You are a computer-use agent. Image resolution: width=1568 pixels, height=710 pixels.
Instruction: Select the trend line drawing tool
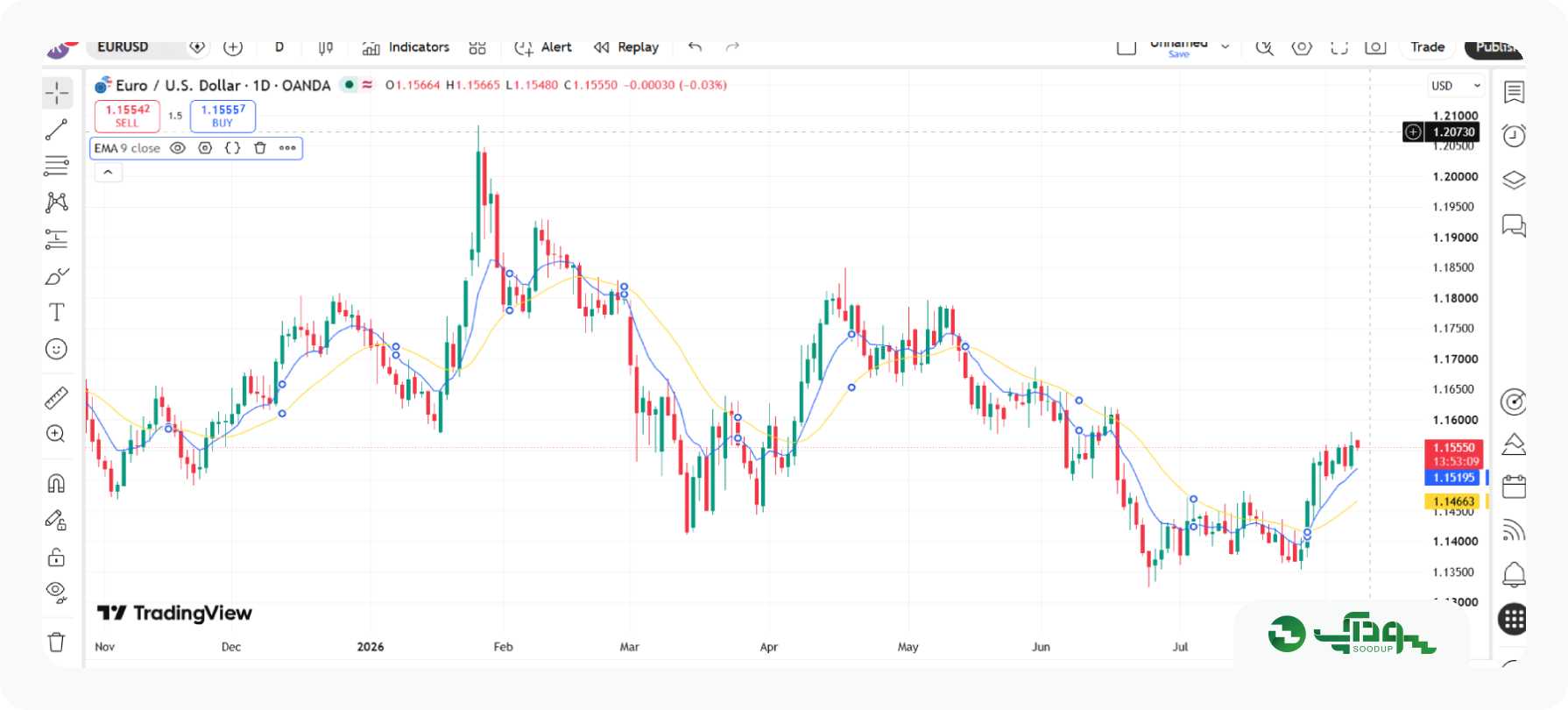tap(57, 130)
